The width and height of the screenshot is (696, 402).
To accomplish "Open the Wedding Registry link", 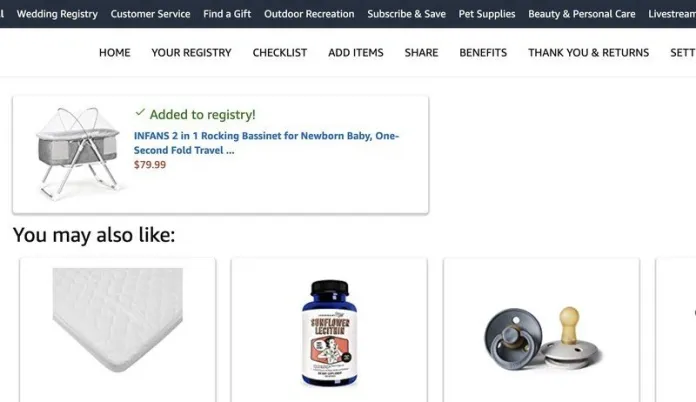I will pyautogui.click(x=57, y=14).
